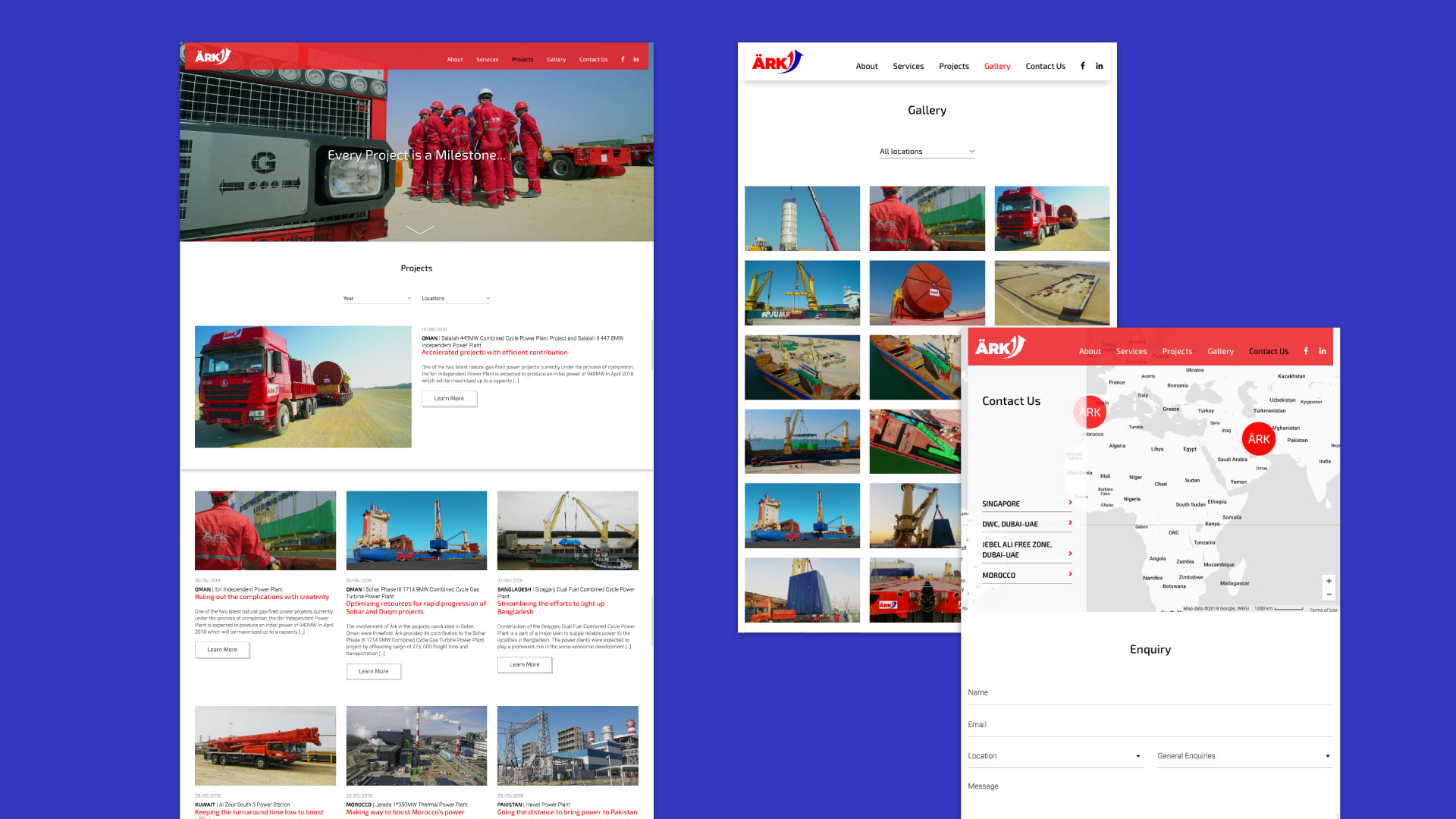1456x819 pixels.
Task: Open Contact Us in Gallery page menu
Action: point(1045,66)
